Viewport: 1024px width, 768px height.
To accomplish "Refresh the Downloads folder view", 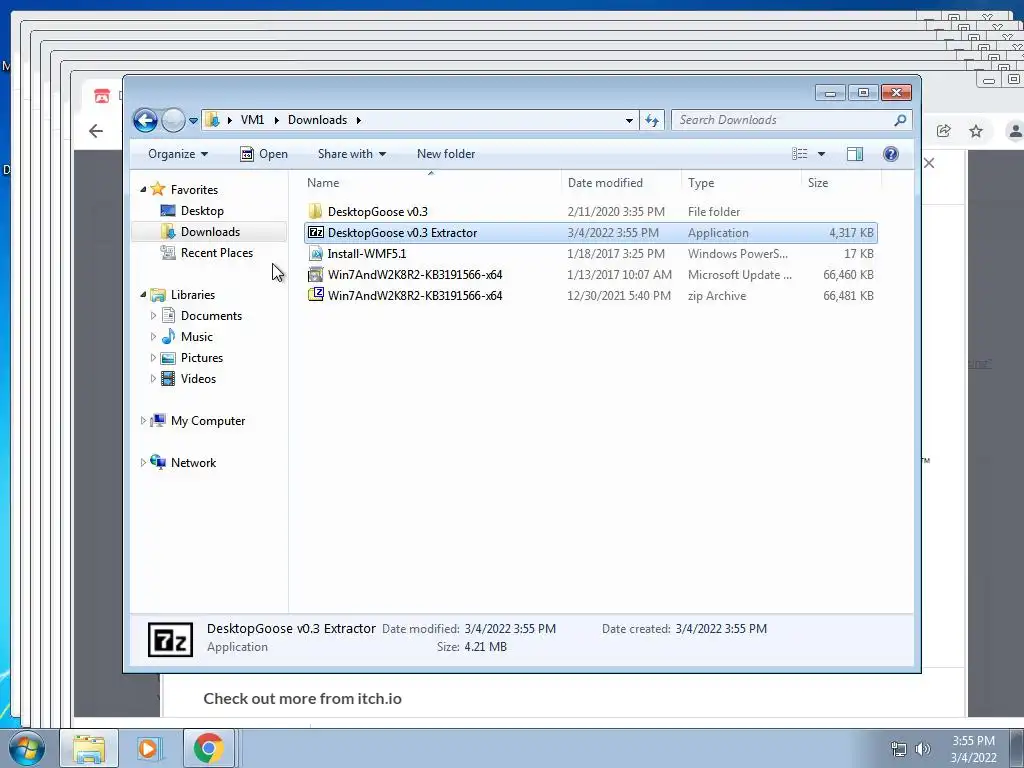I will tap(652, 120).
